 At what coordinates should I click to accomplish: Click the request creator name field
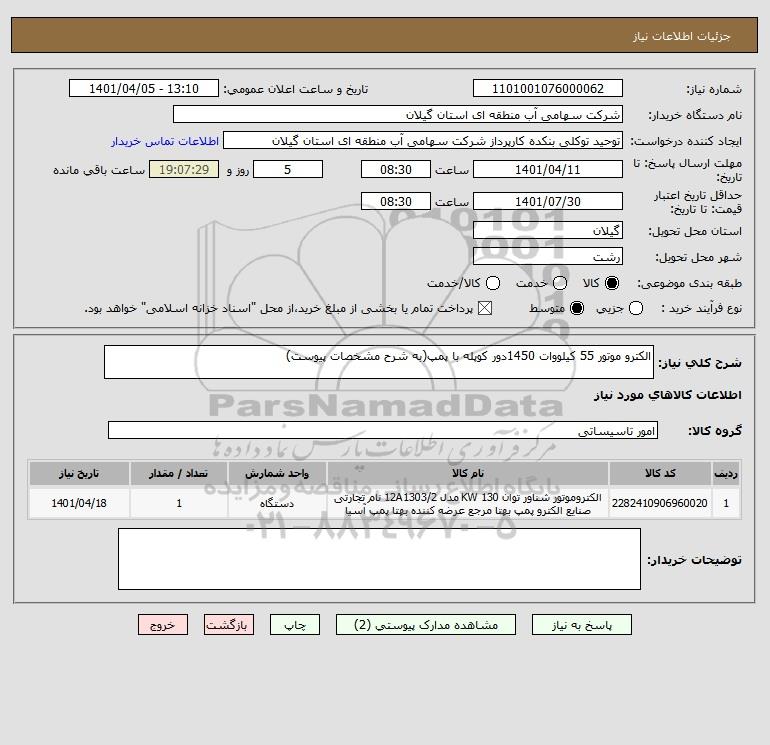423,140
